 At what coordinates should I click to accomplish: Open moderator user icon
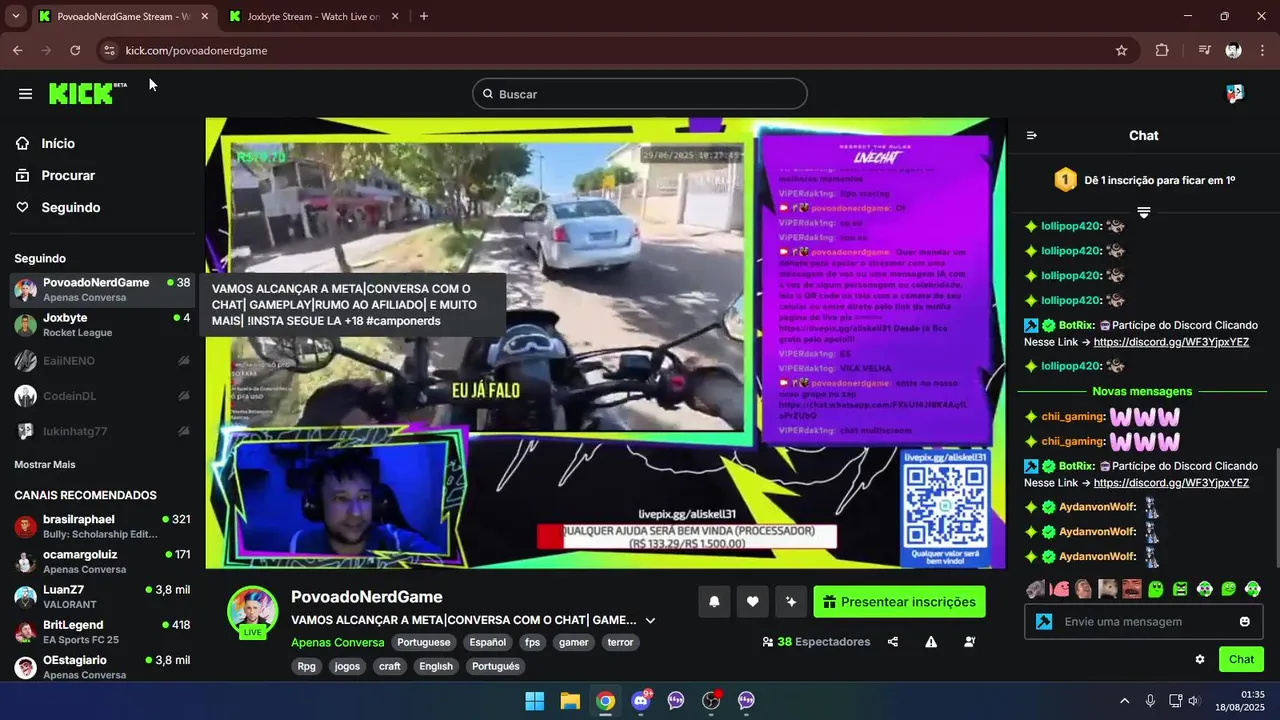(970, 642)
